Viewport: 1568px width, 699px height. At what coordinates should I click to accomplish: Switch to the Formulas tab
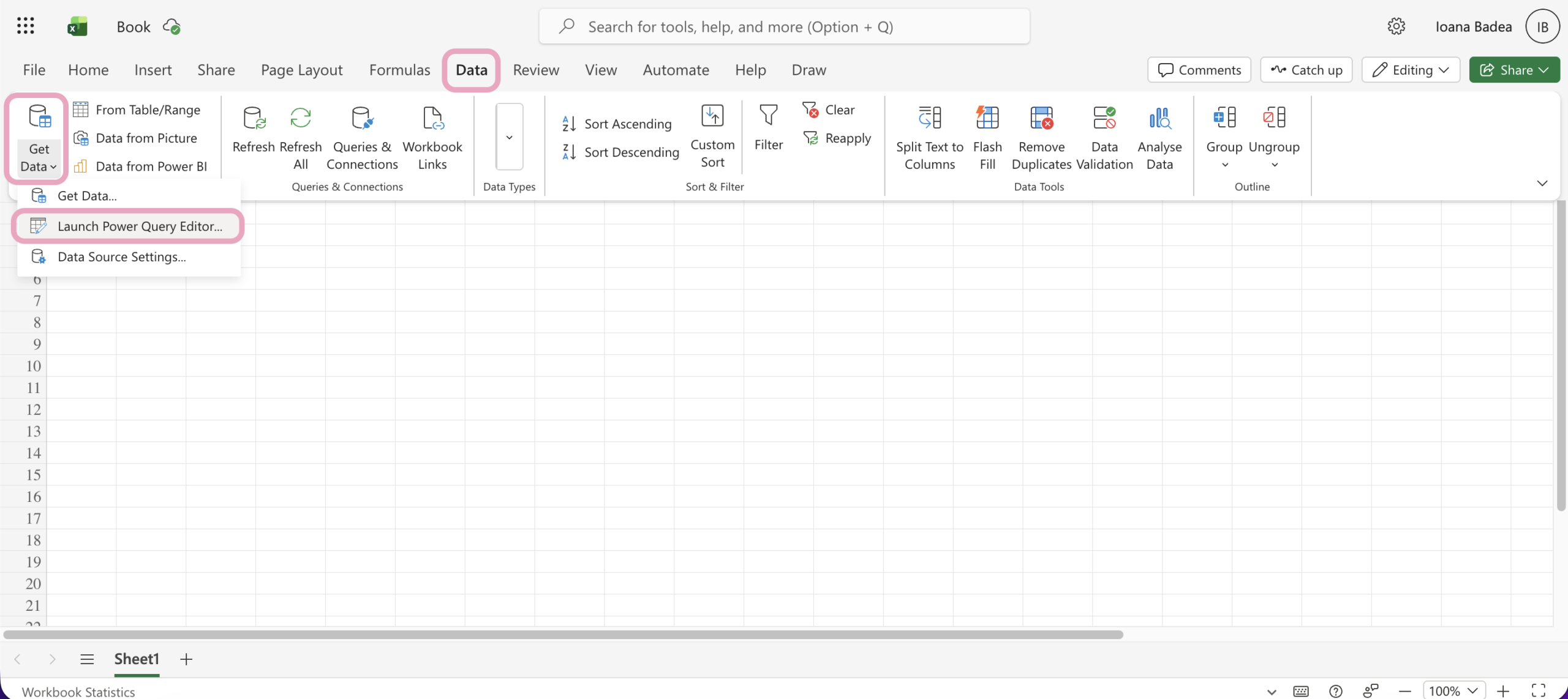[x=399, y=70]
